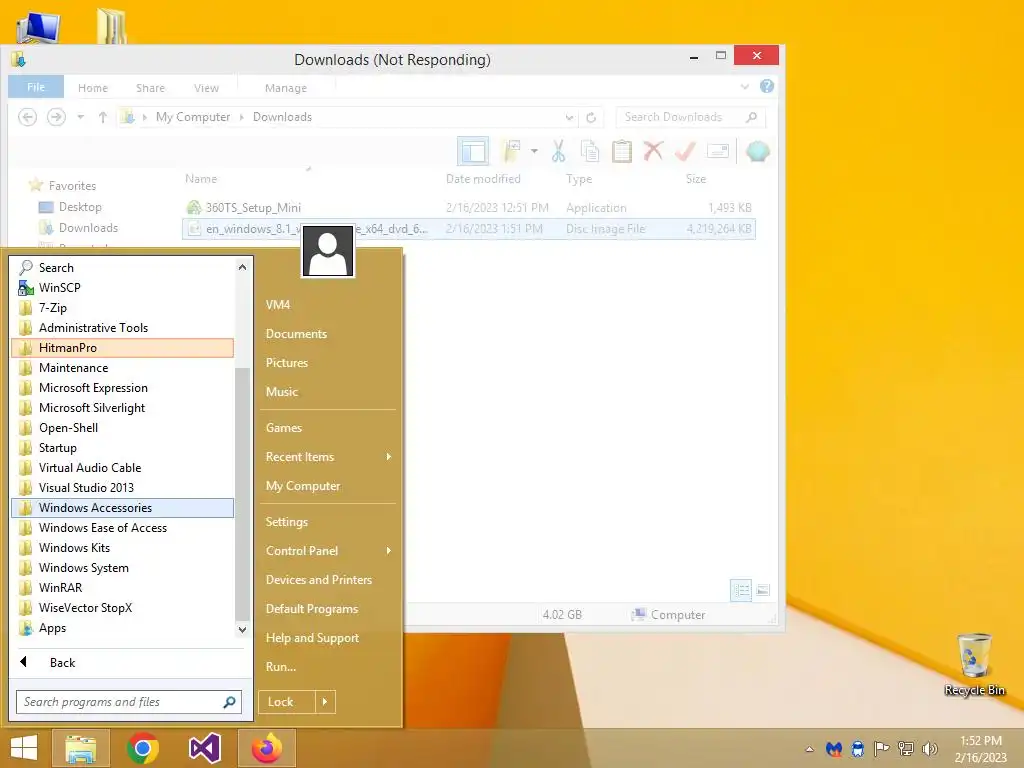
Task: Click the checkmark properties icon in toolbar
Action: click(x=684, y=152)
